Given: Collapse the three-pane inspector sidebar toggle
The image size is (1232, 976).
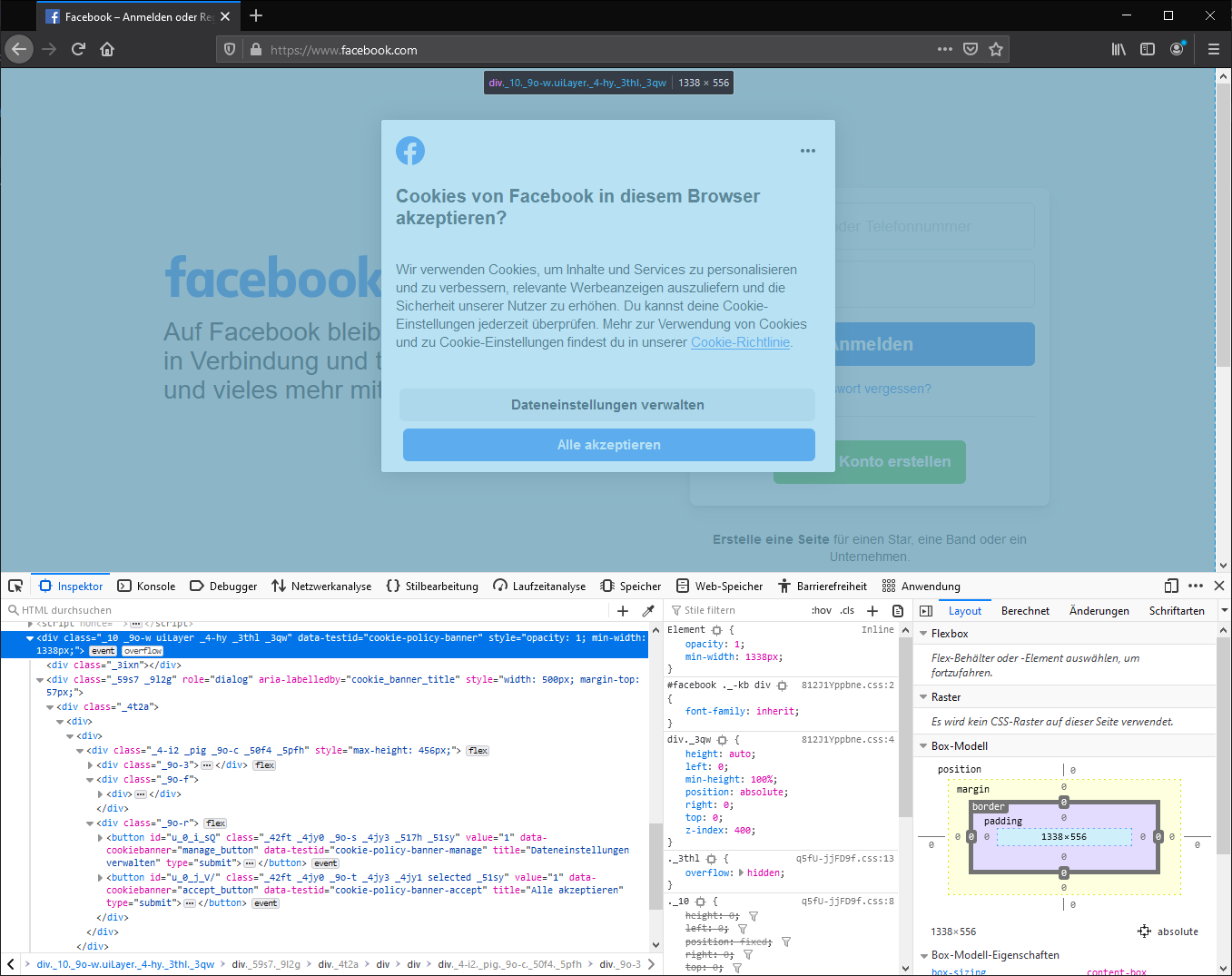Looking at the screenshot, I should [x=926, y=611].
